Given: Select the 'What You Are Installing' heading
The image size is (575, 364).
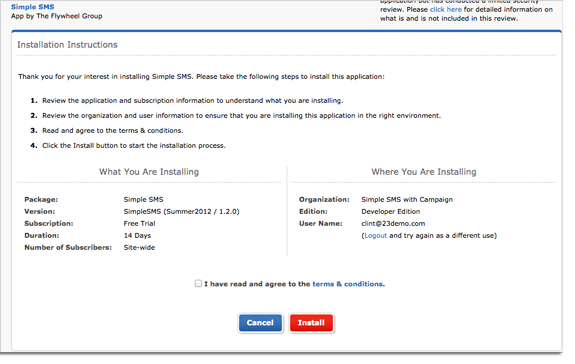Looking at the screenshot, I should (x=149, y=172).
